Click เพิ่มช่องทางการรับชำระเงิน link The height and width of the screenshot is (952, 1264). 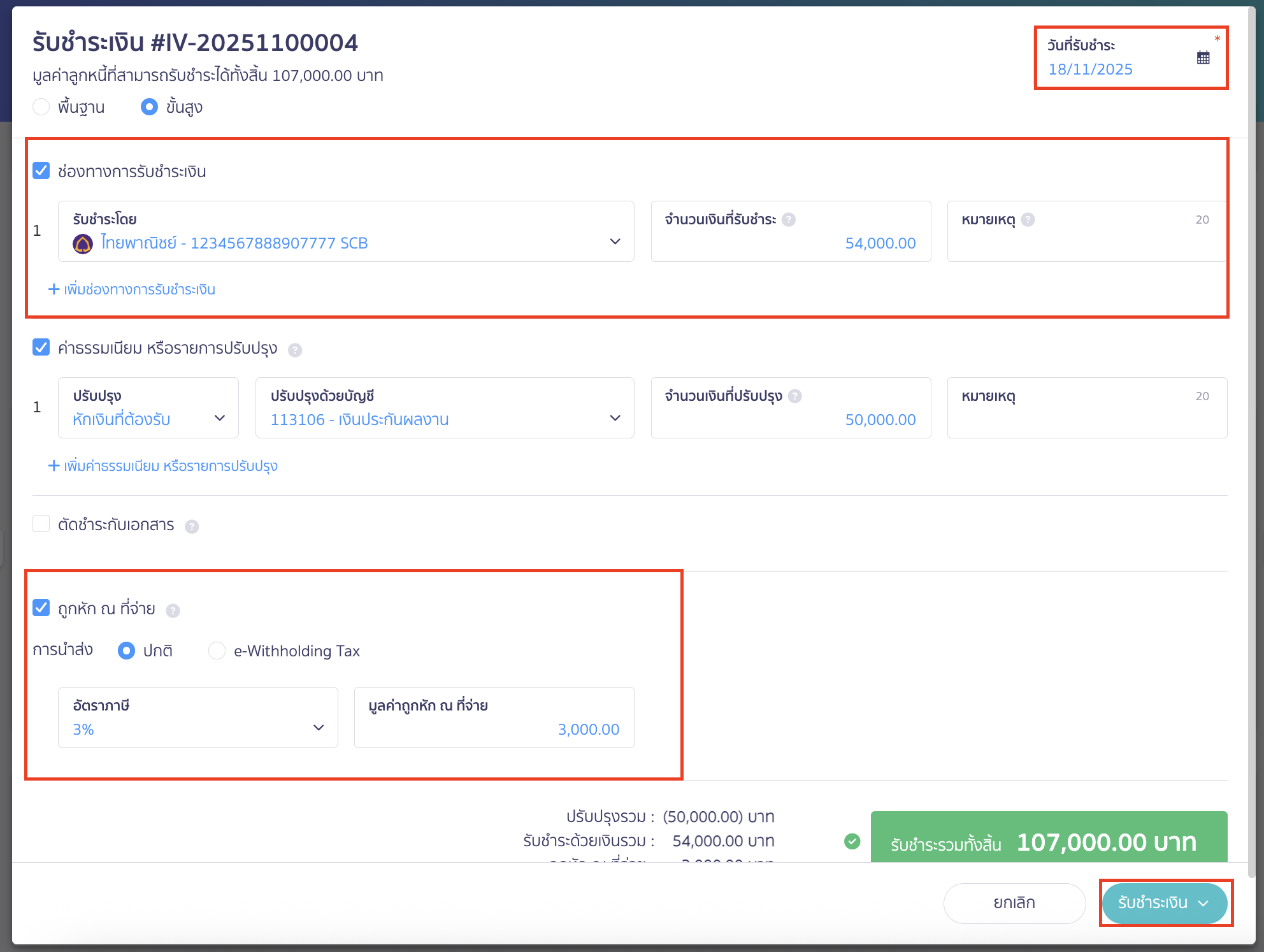tap(132, 289)
